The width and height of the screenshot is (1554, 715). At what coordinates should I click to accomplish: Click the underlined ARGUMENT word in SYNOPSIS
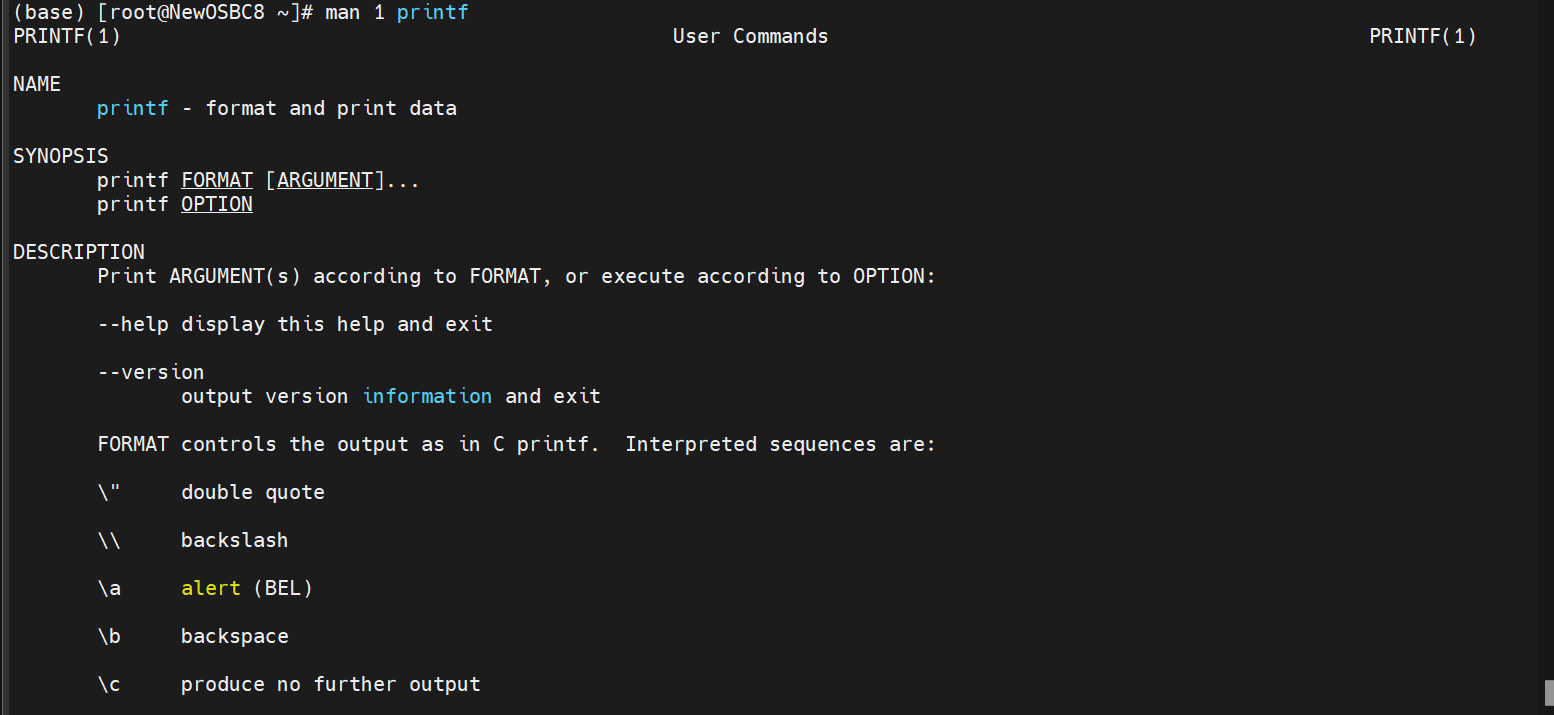(x=325, y=181)
